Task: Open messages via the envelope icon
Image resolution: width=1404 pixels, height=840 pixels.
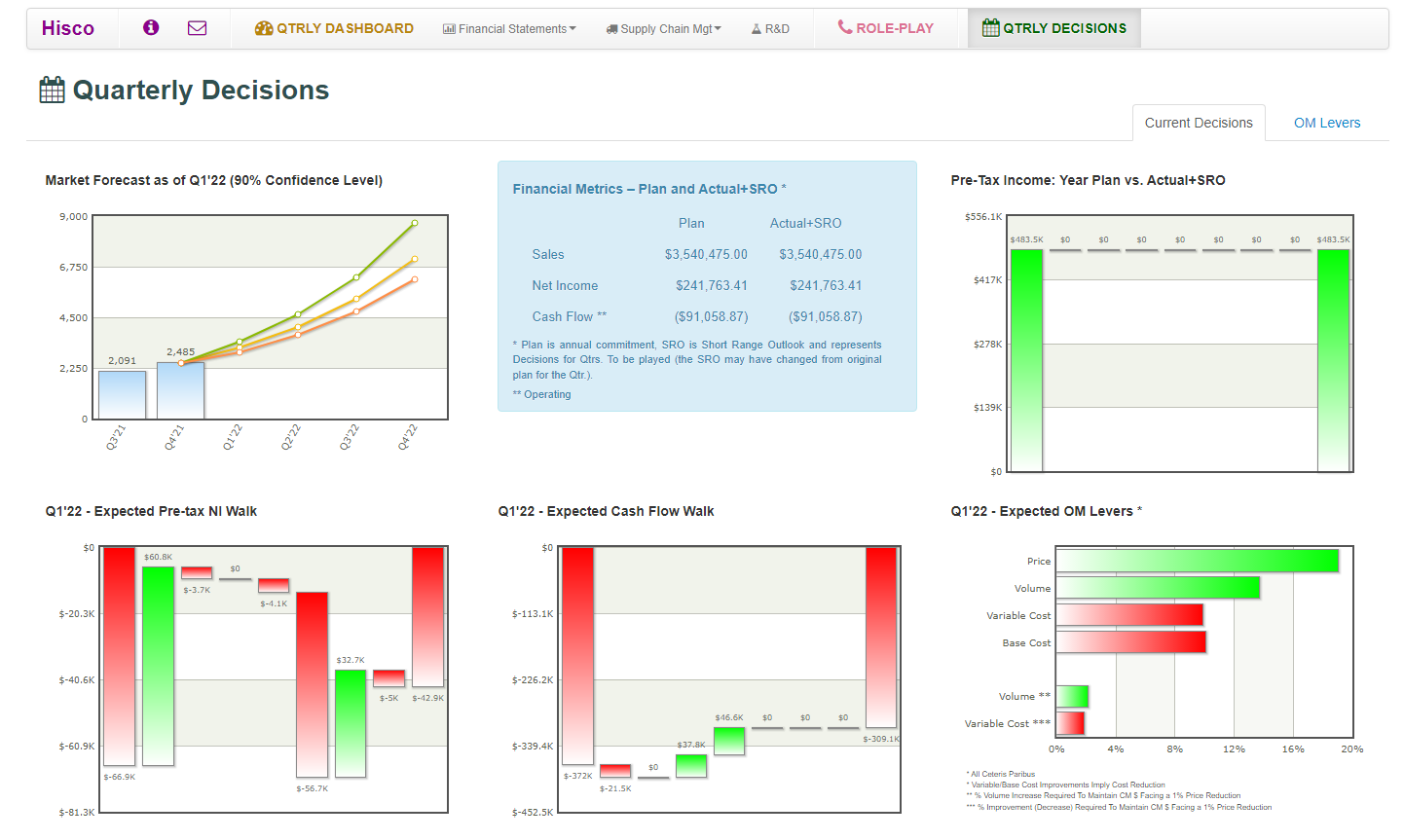Action: pyautogui.click(x=197, y=28)
